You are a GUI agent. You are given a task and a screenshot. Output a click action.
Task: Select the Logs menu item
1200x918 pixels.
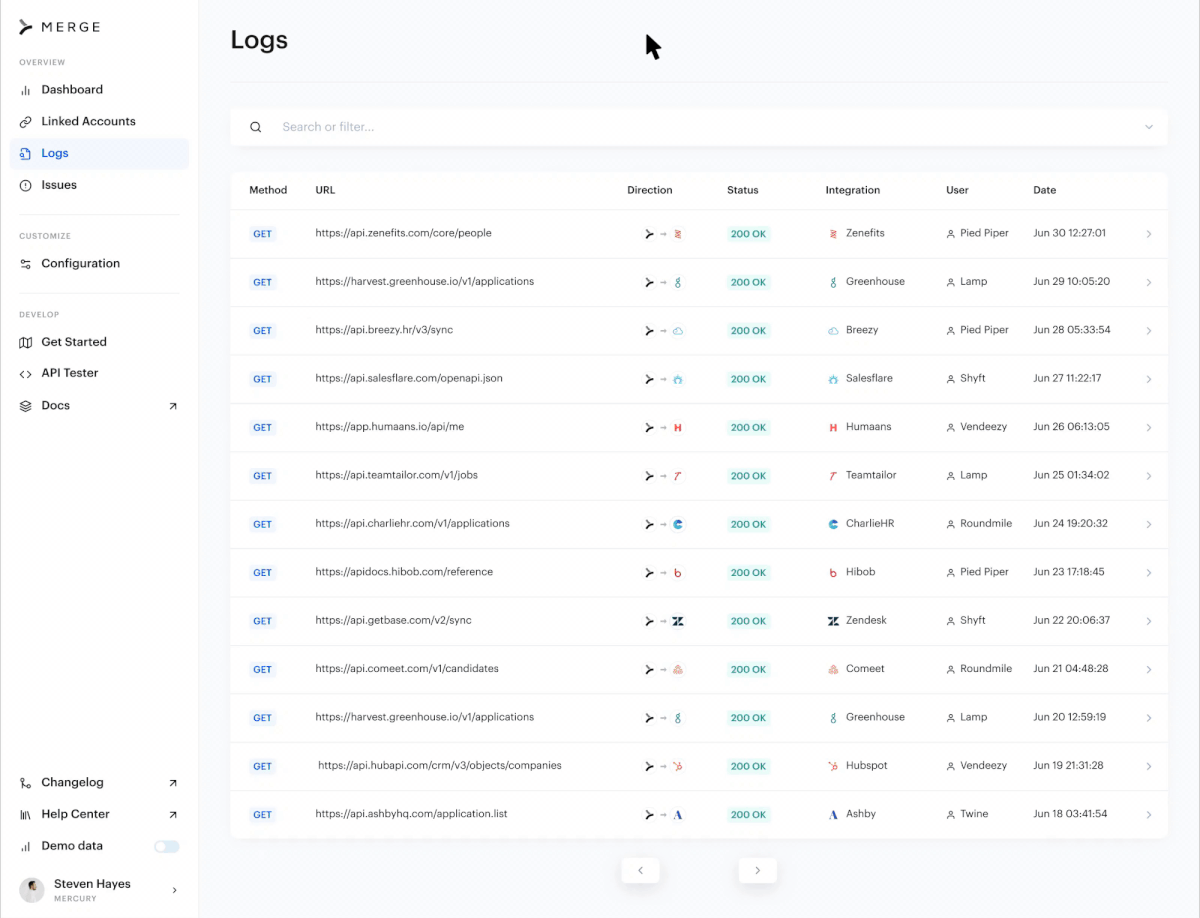pyautogui.click(x=99, y=154)
